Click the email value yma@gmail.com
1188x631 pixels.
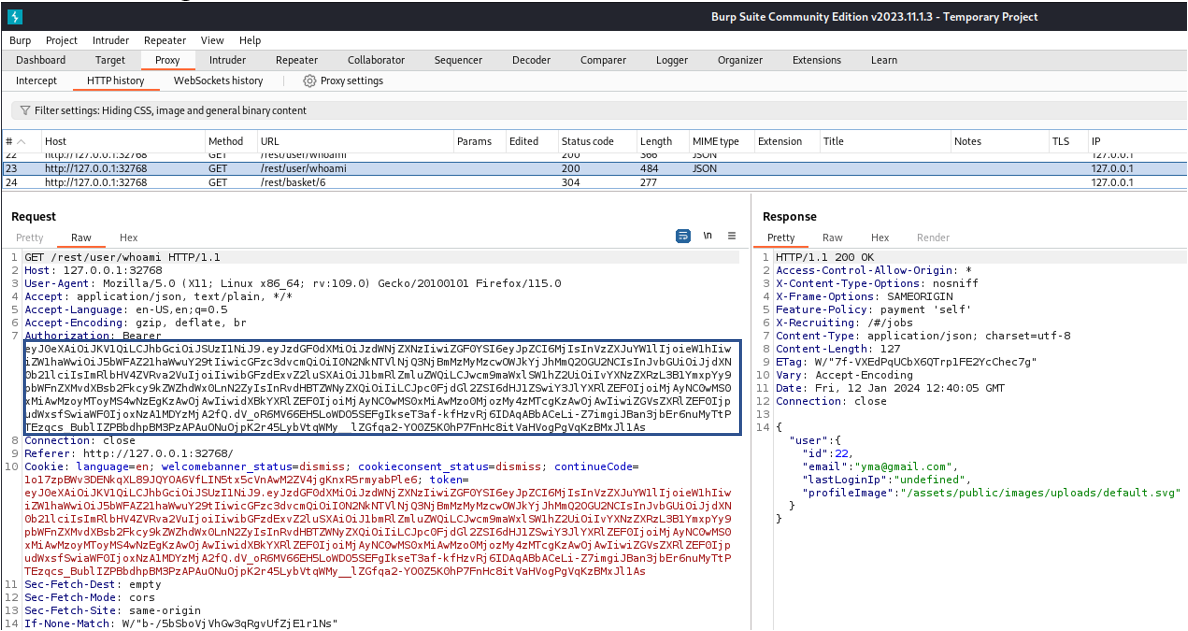tap(902, 467)
